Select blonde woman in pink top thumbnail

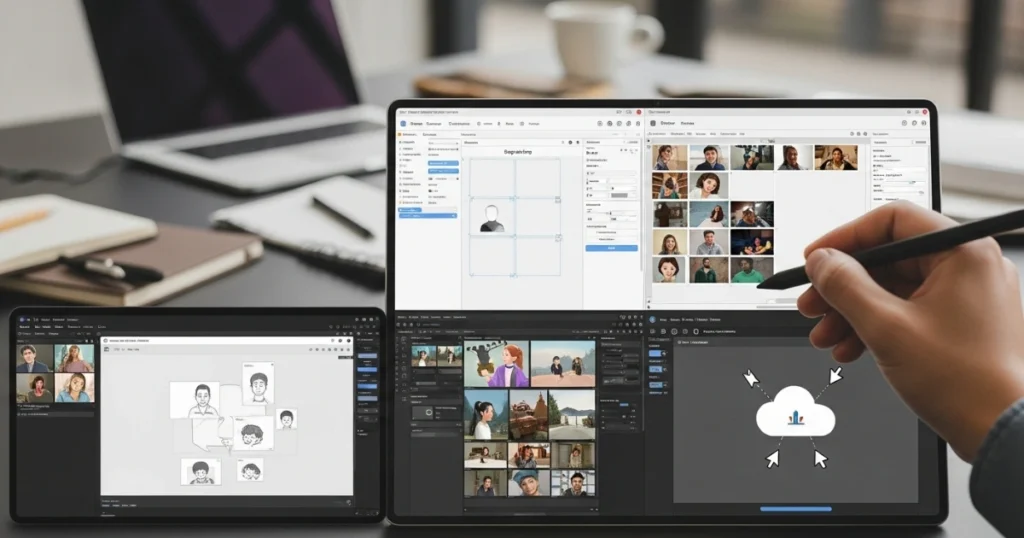(74, 358)
